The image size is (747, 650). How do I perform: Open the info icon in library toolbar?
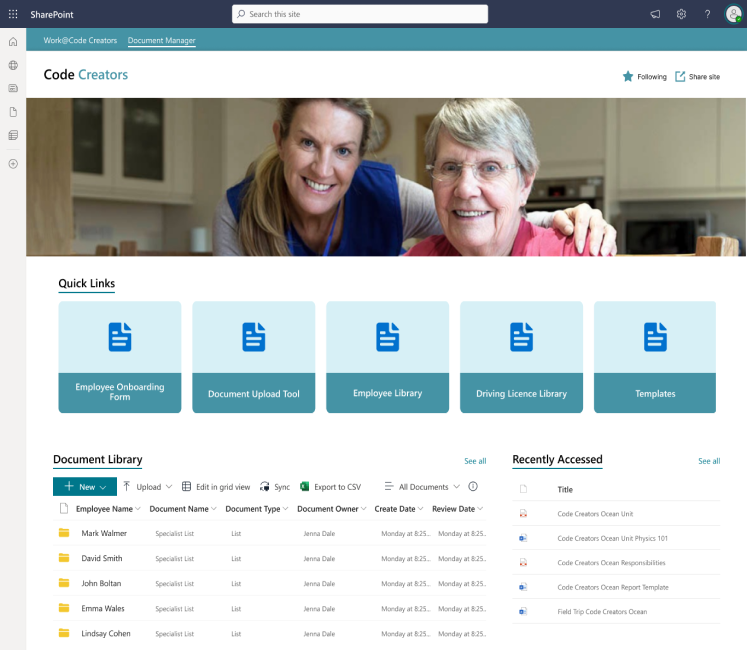[x=473, y=487]
